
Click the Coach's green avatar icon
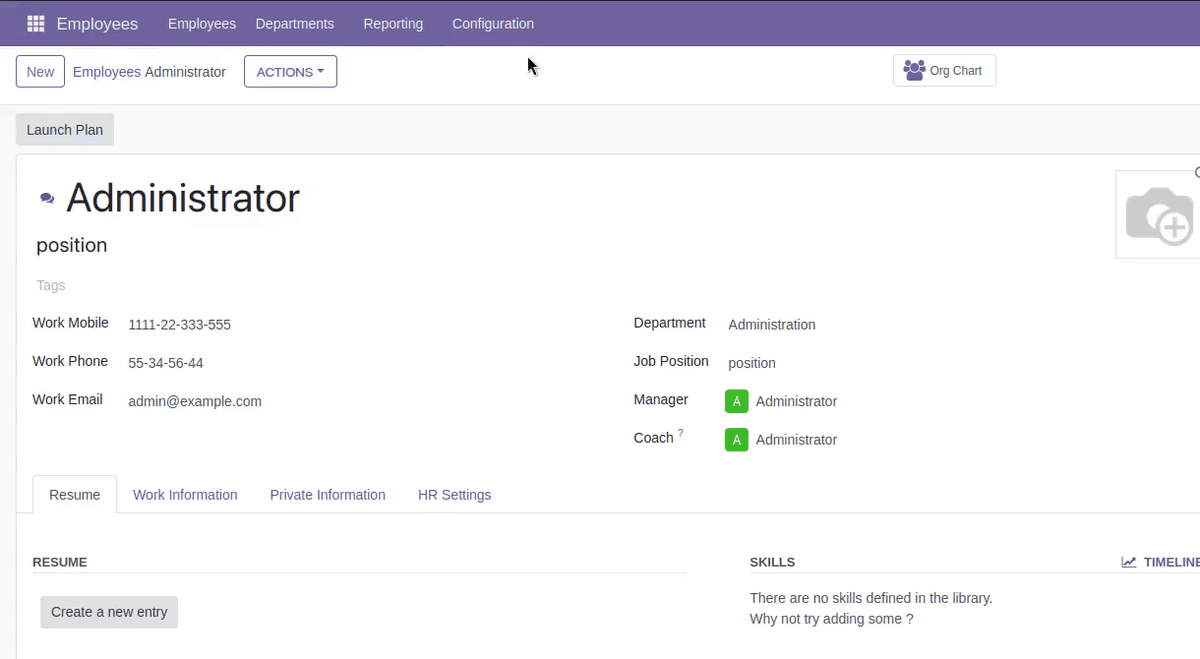tap(736, 440)
